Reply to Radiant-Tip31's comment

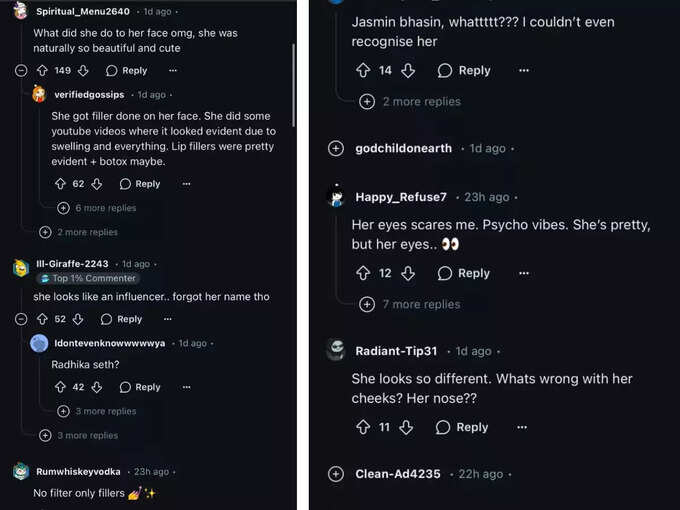click(x=462, y=427)
